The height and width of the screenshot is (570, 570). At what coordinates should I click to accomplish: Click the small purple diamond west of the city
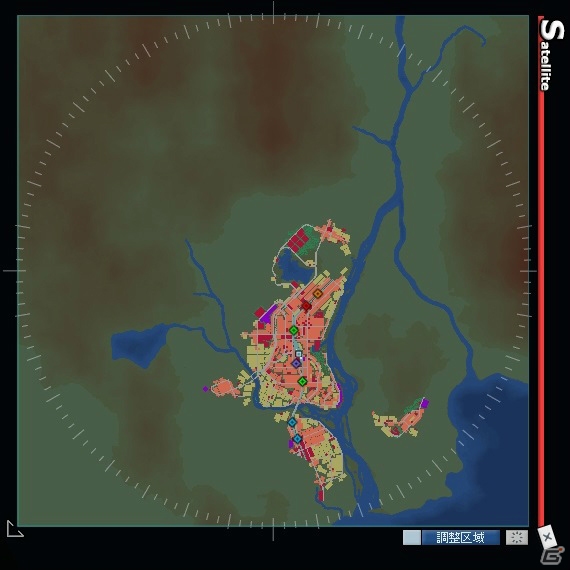(x=206, y=389)
